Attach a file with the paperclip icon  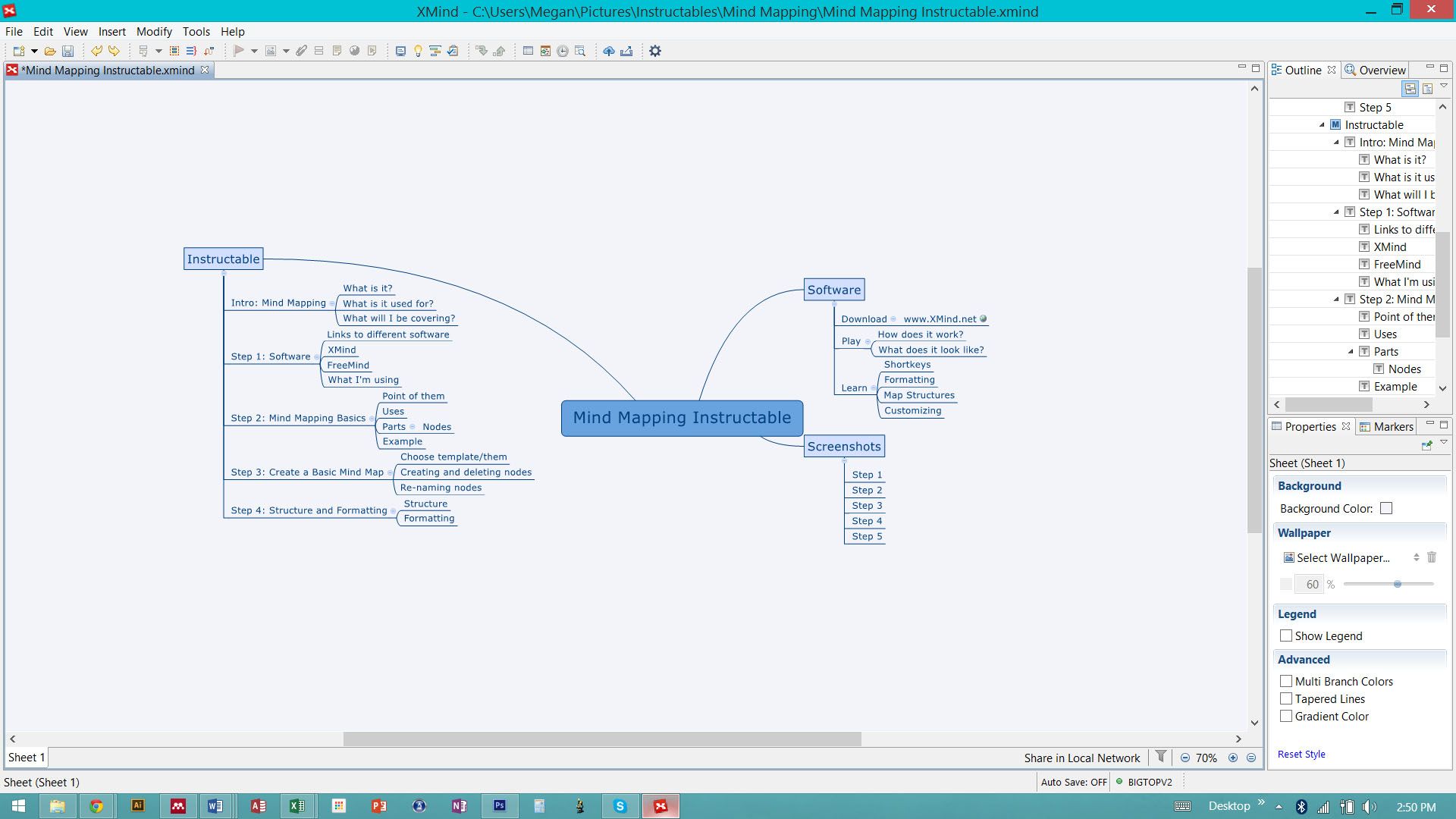(302, 51)
